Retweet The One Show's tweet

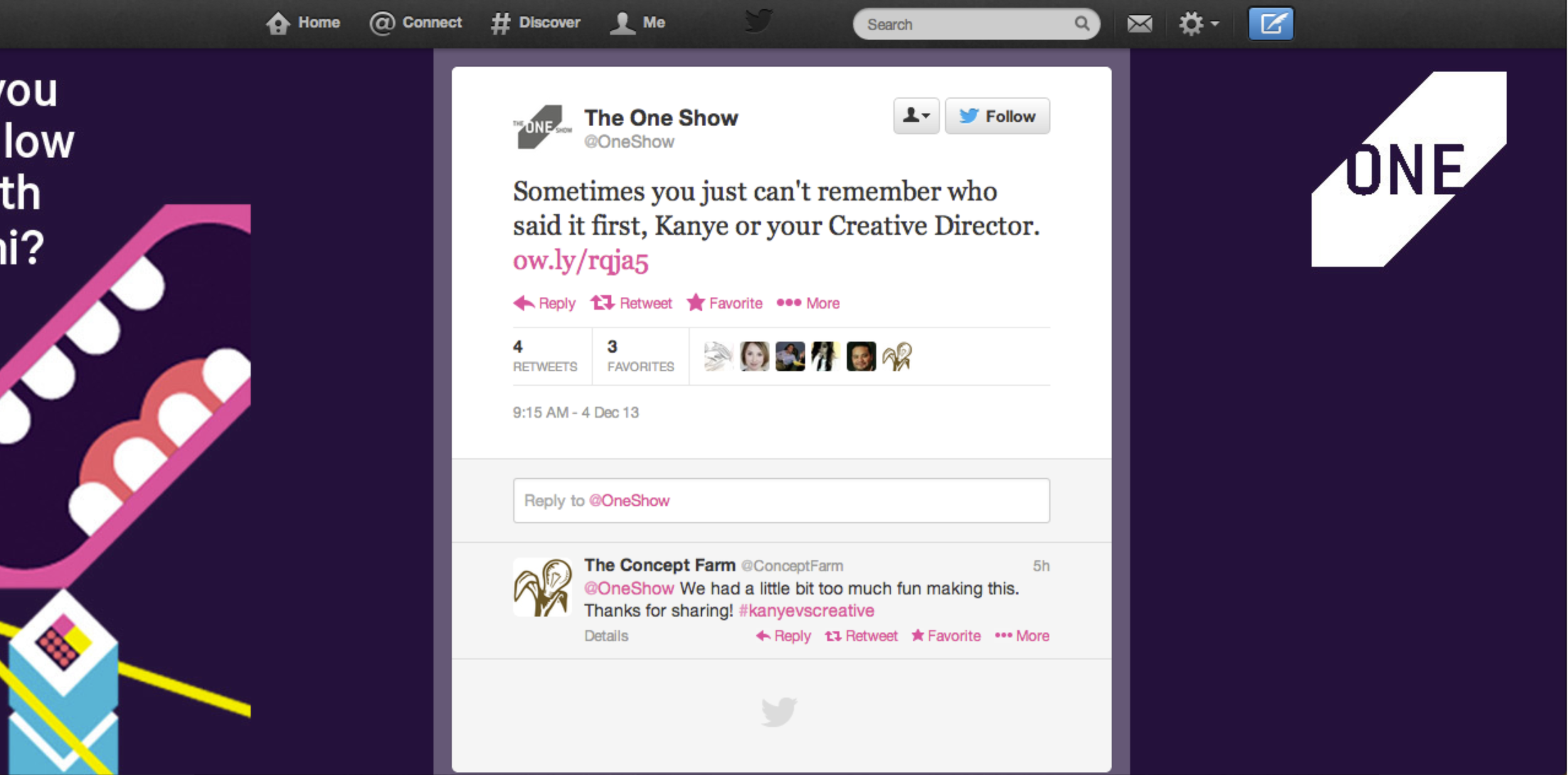tap(632, 303)
